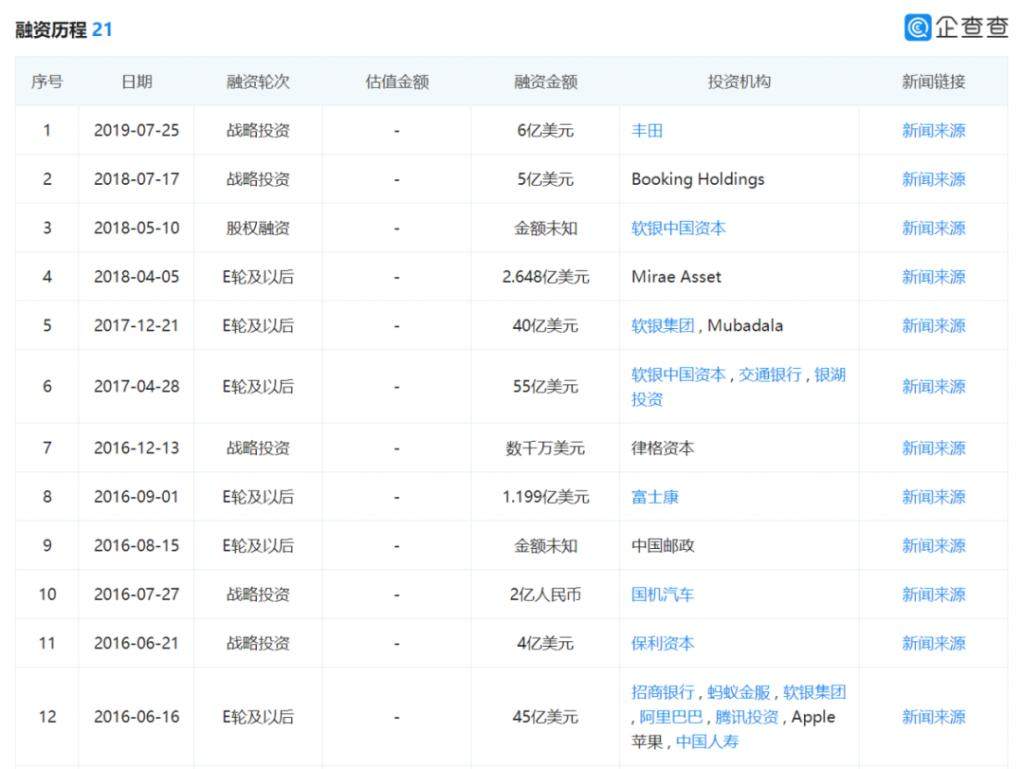This screenshot has height=769, width=1024.
Task: Click the 融资轮次 column header
Action: (258, 82)
